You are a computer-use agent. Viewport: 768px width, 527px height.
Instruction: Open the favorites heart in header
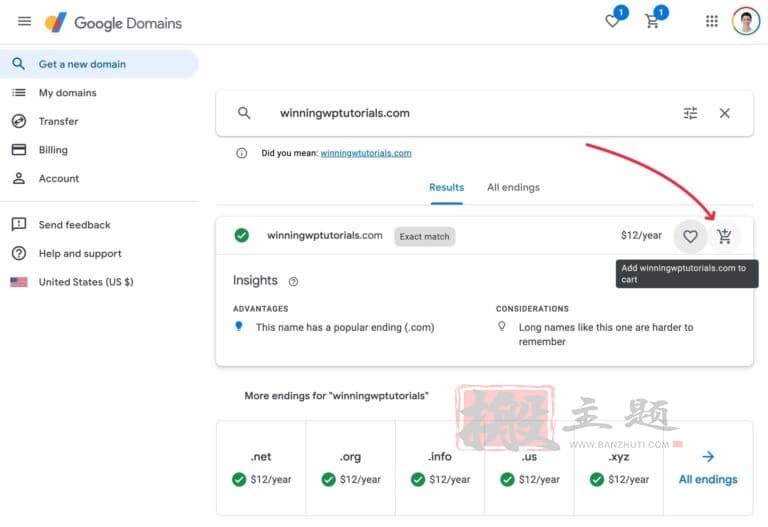[x=612, y=21]
